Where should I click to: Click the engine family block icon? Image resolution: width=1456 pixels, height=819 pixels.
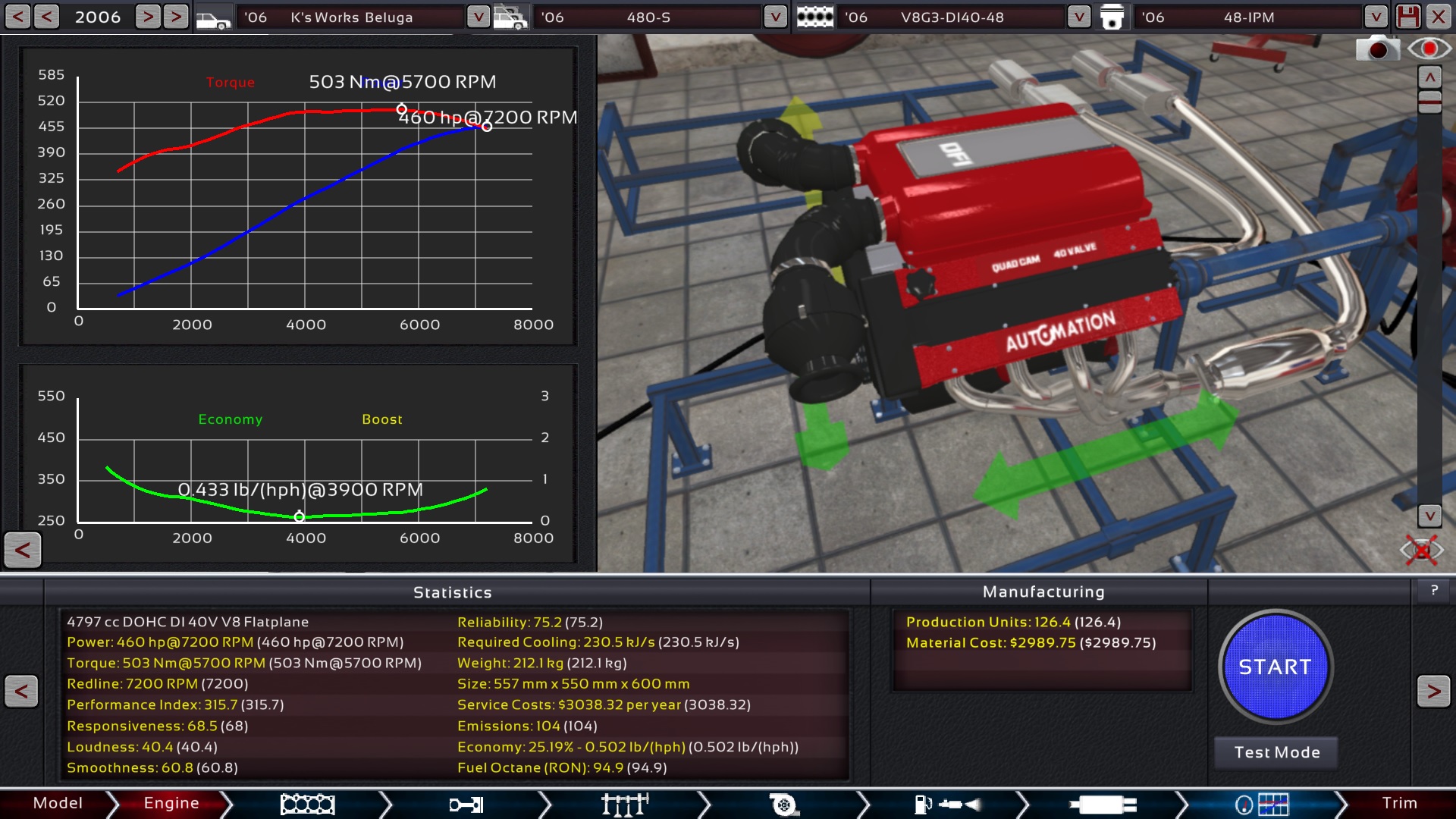tap(814, 17)
